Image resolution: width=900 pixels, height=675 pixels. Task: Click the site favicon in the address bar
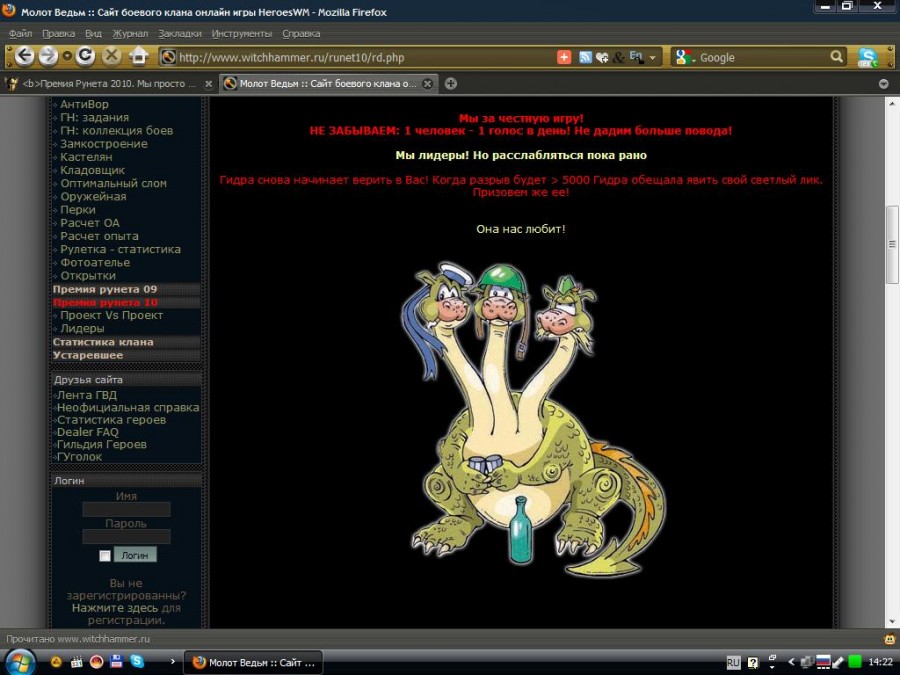[x=168, y=57]
